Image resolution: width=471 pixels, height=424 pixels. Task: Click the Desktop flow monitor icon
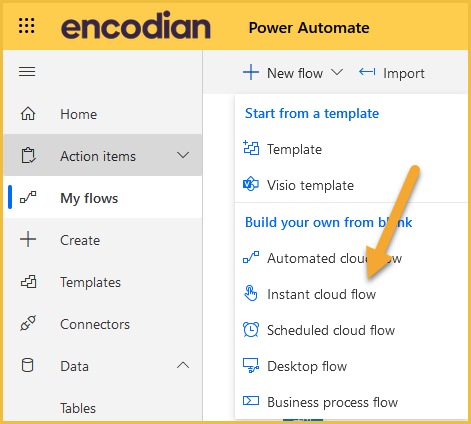(251, 366)
